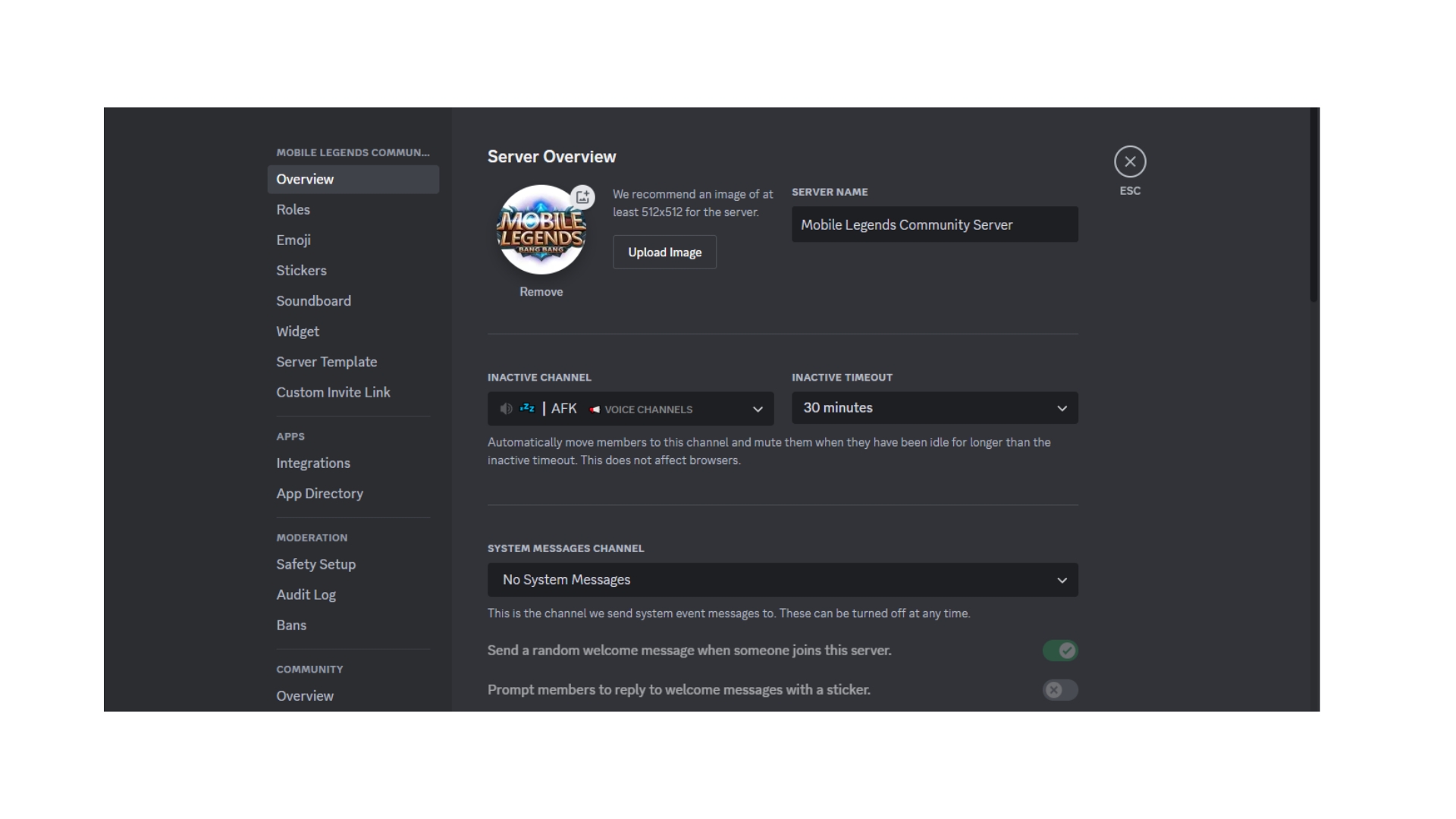The image size is (1456, 819).
Task: Click the Remove link under server icon
Action: click(541, 292)
